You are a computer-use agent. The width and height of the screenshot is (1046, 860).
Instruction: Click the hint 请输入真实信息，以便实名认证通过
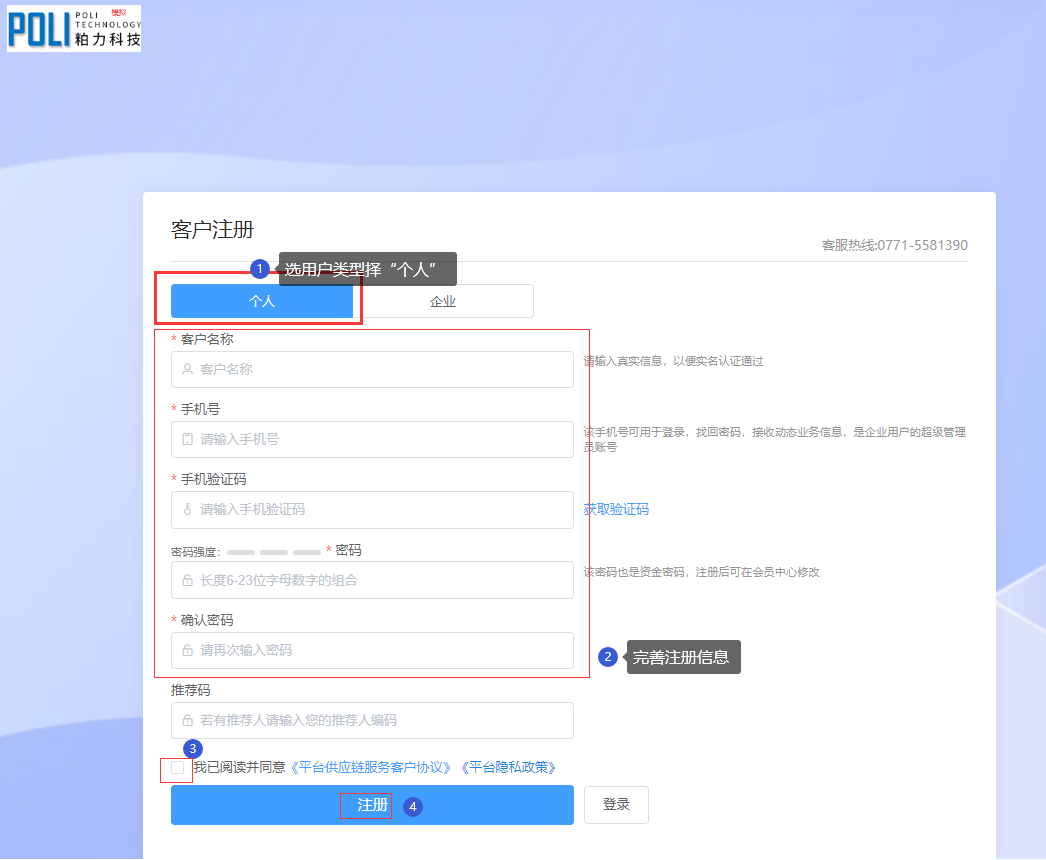pyautogui.click(x=673, y=361)
